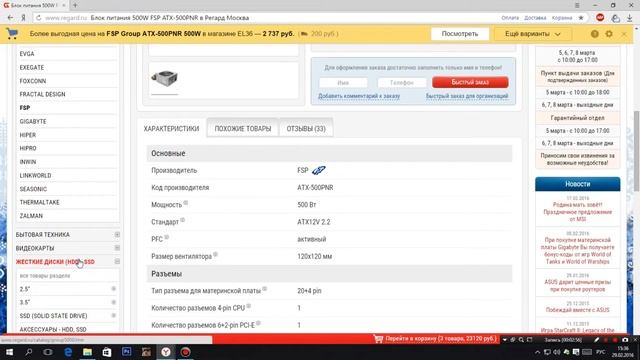Click info icon next to Мощность

185,203
